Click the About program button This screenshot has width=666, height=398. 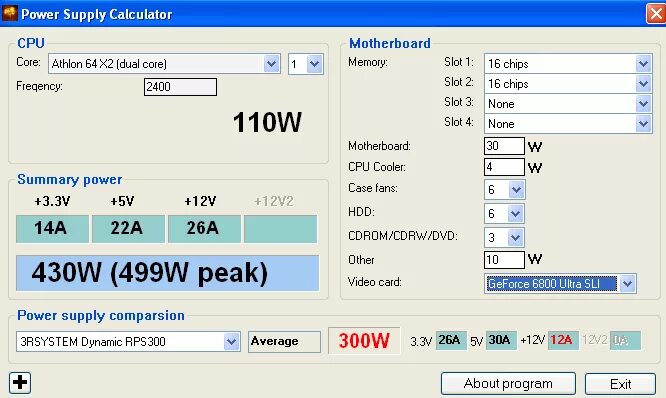point(508,384)
